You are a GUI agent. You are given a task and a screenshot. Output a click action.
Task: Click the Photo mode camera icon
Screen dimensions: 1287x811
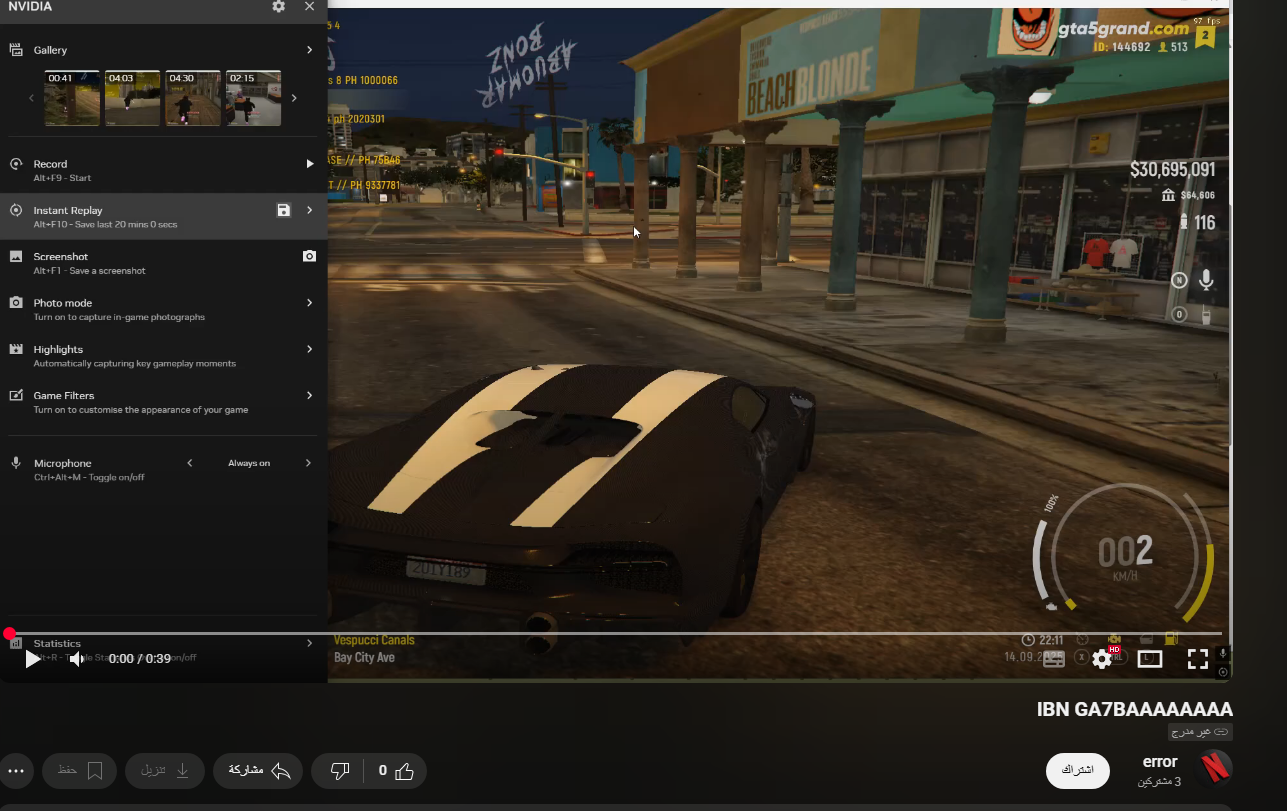click(16, 302)
